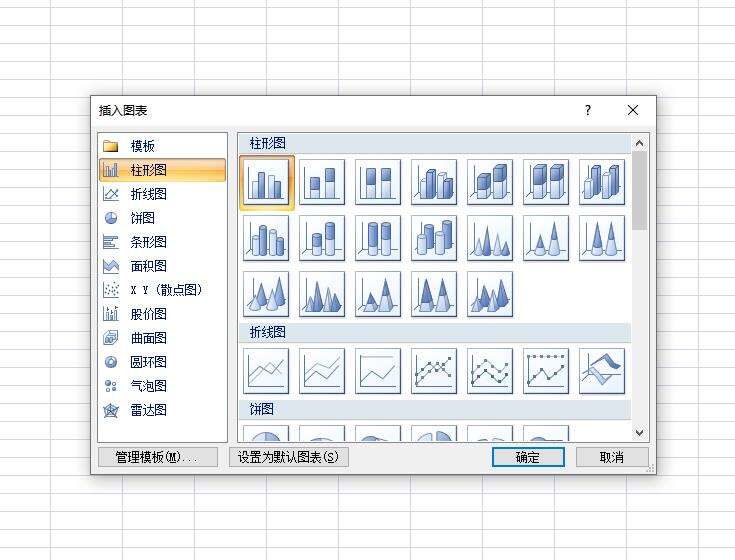Pick 100% stacked line with markers
735x560 pixels.
pos(546,371)
